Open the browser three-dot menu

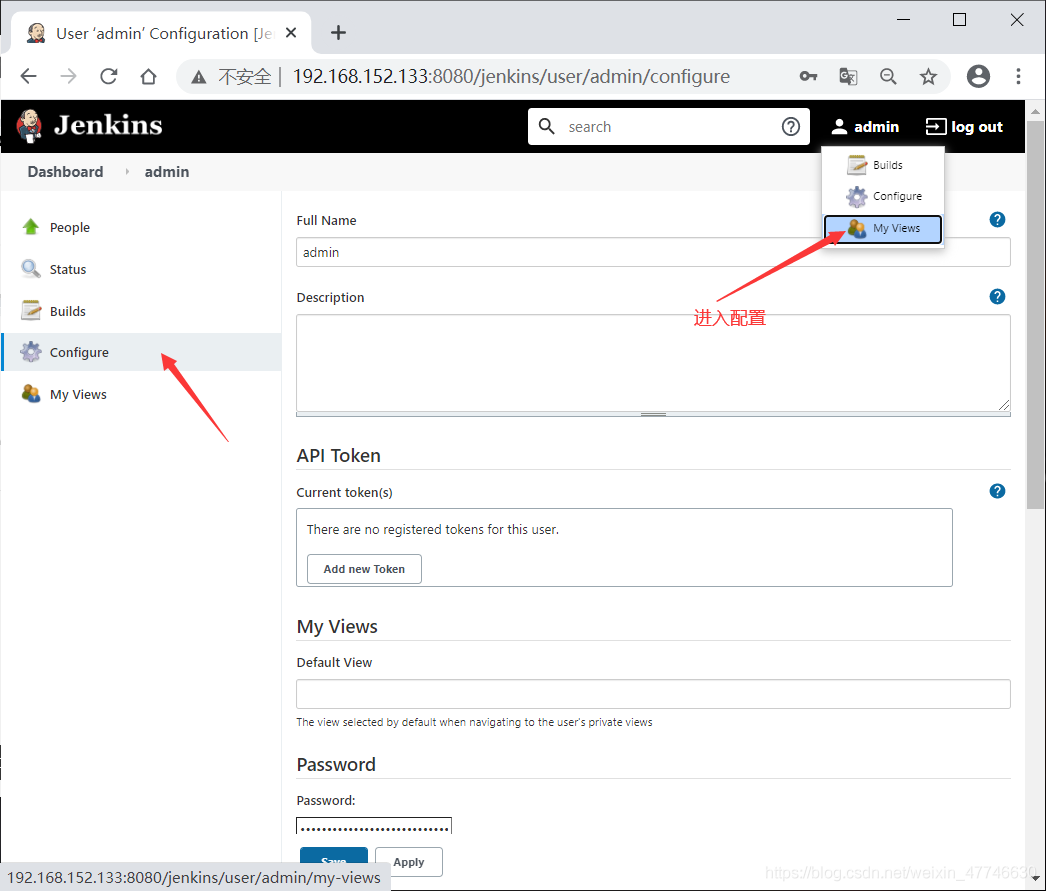(x=1018, y=76)
